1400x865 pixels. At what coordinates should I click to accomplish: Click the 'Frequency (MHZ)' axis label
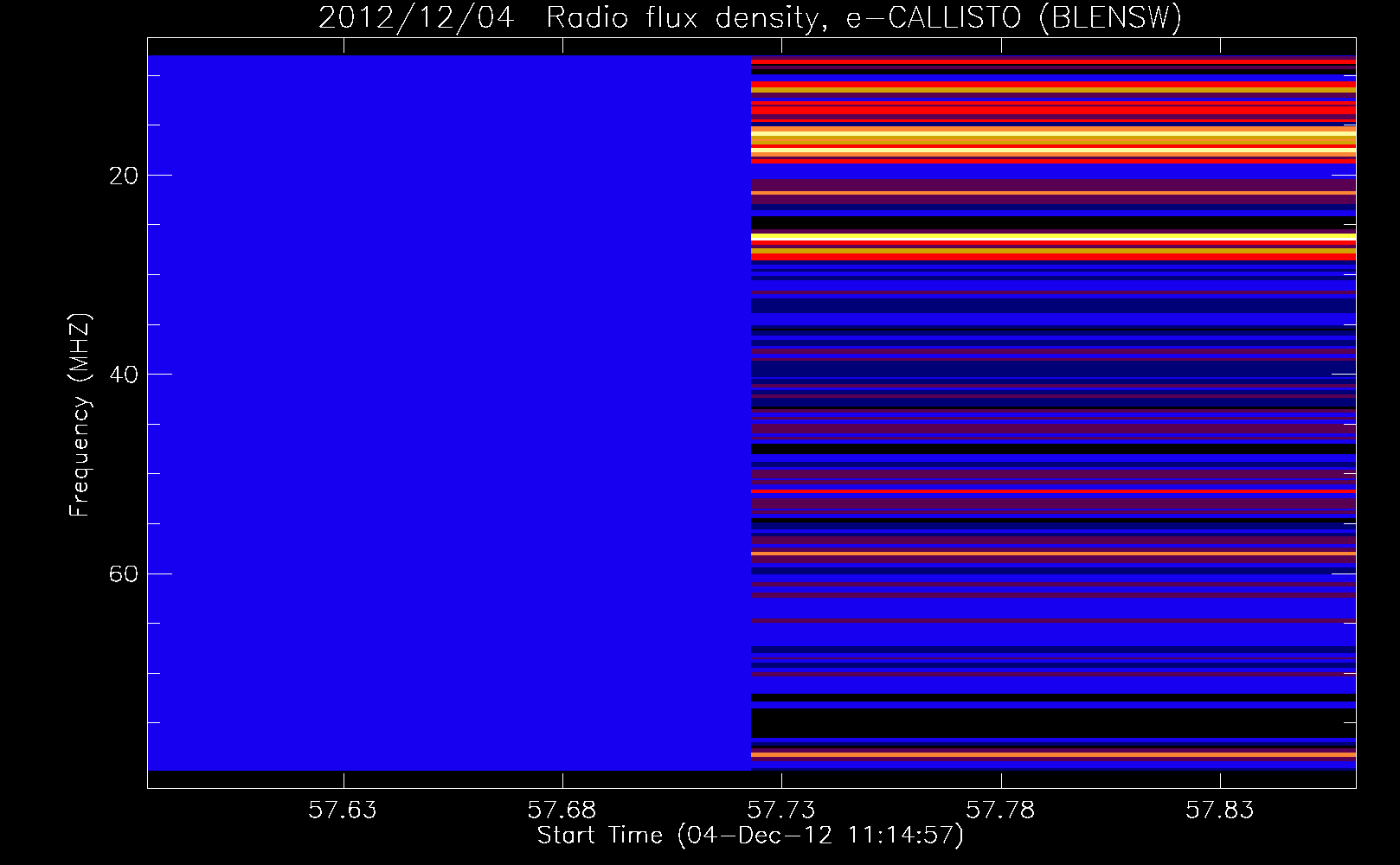tap(80, 415)
